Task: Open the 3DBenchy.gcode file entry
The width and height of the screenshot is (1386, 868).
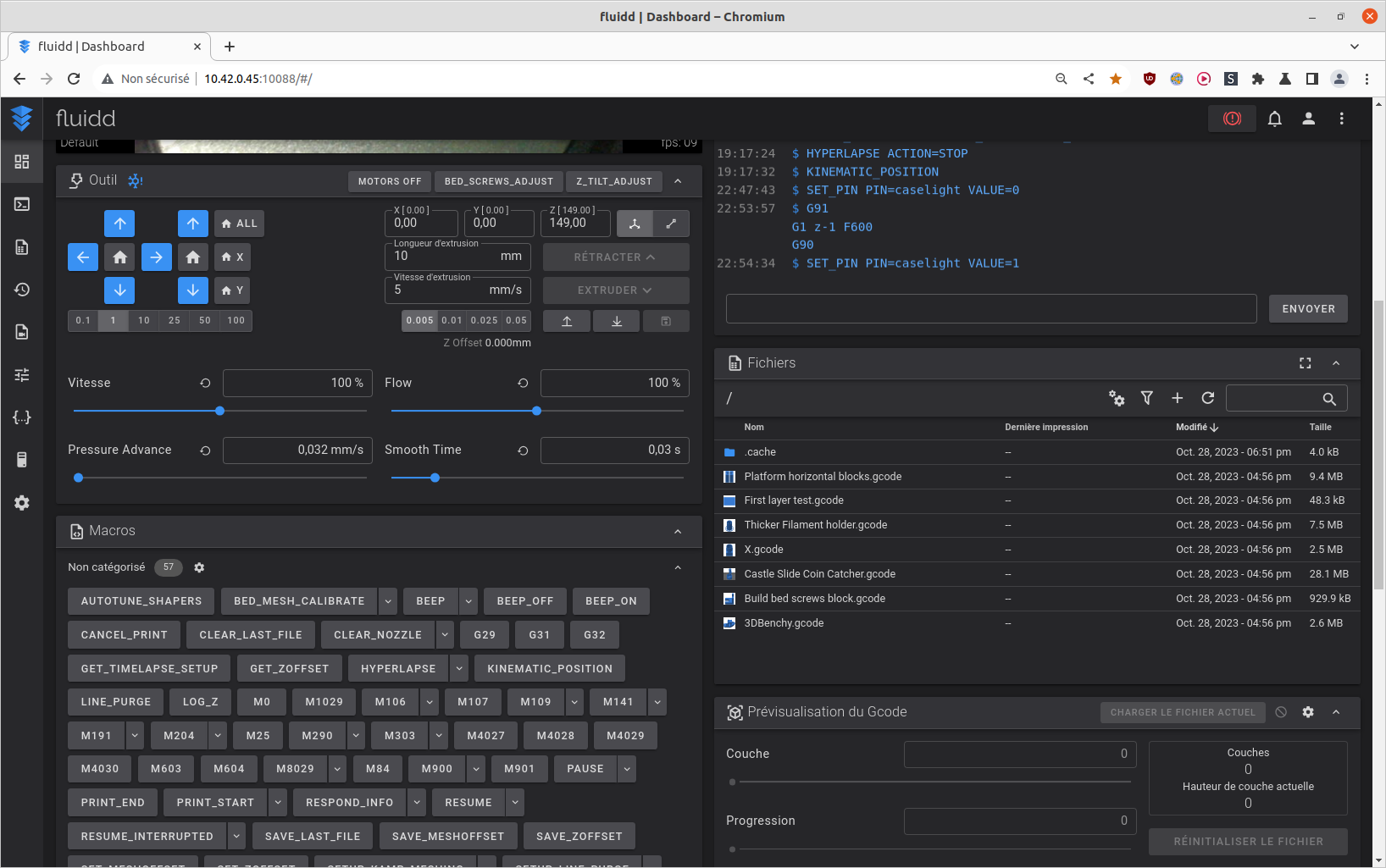Action: tap(784, 623)
